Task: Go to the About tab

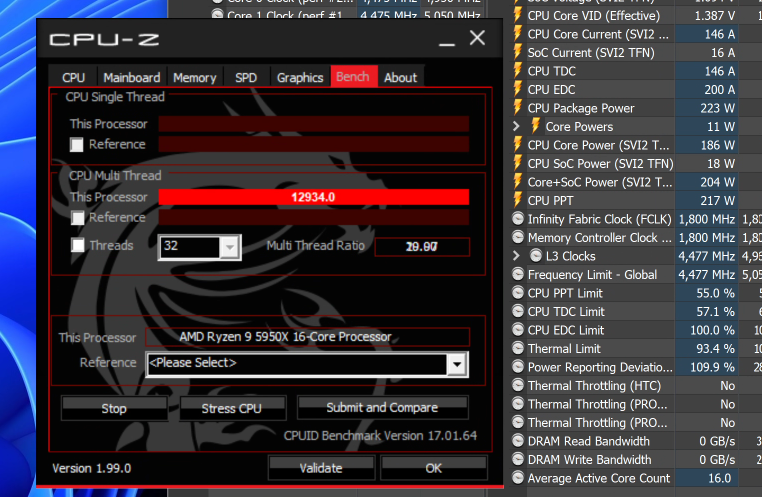Action: pyautogui.click(x=400, y=77)
